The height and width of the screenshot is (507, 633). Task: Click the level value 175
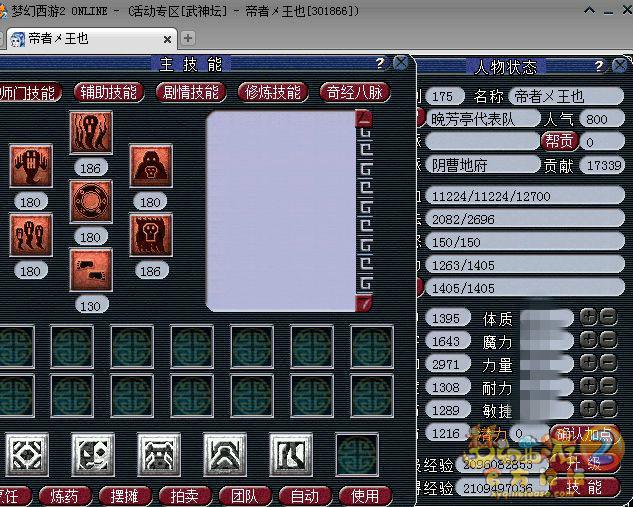445,96
